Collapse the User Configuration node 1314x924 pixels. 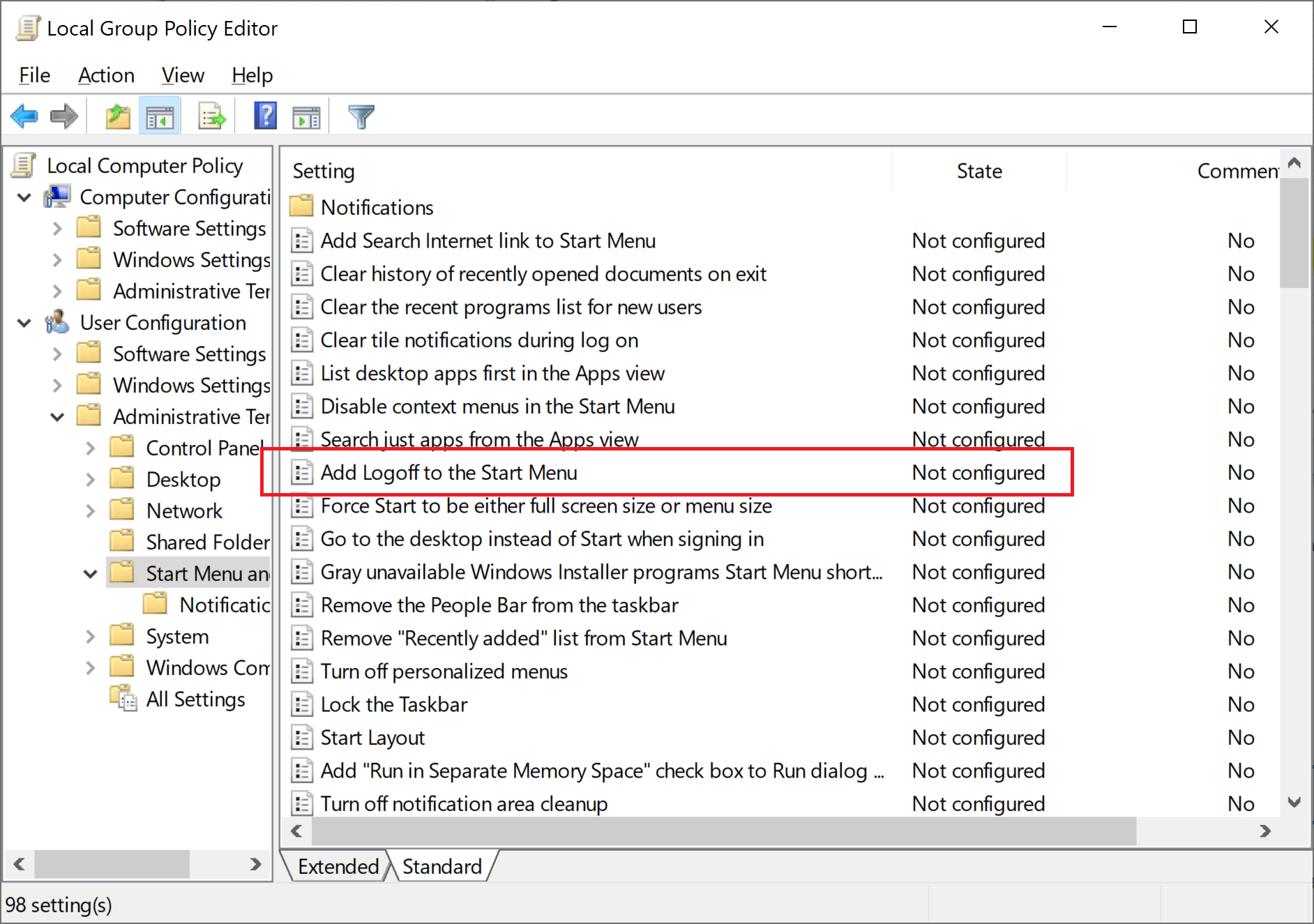(23, 322)
